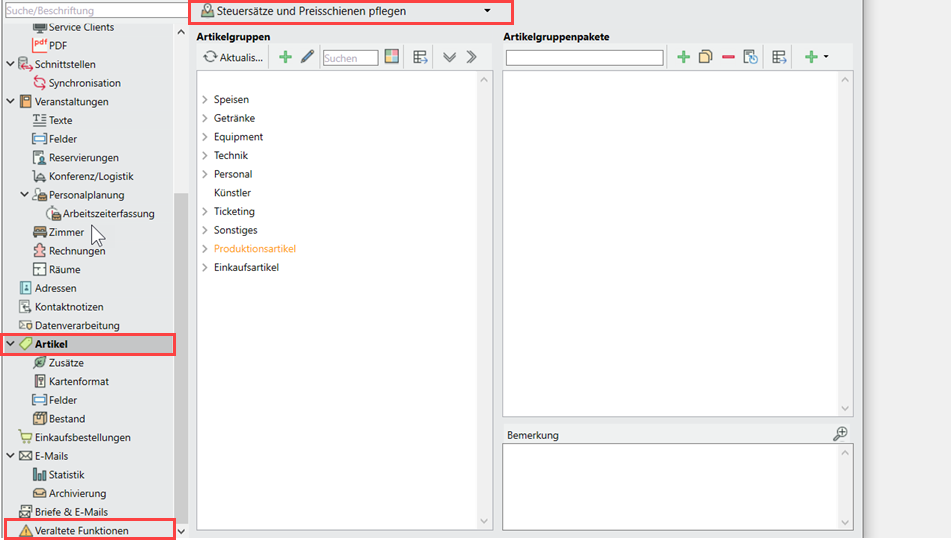Click the Suchen field in Artikelgruppen toolbar
951x540 pixels.
tap(350, 58)
